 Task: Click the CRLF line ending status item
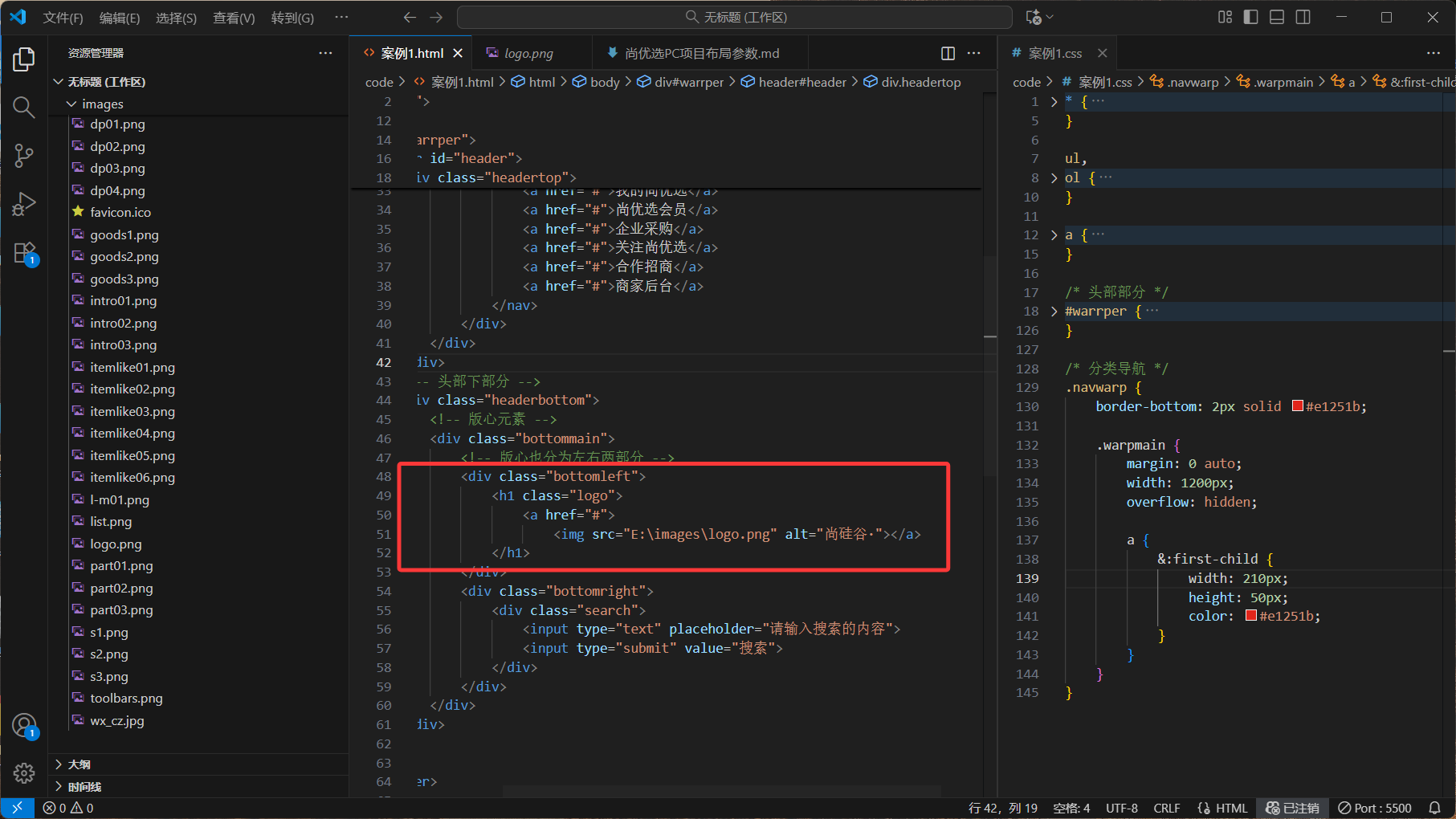pos(1167,808)
